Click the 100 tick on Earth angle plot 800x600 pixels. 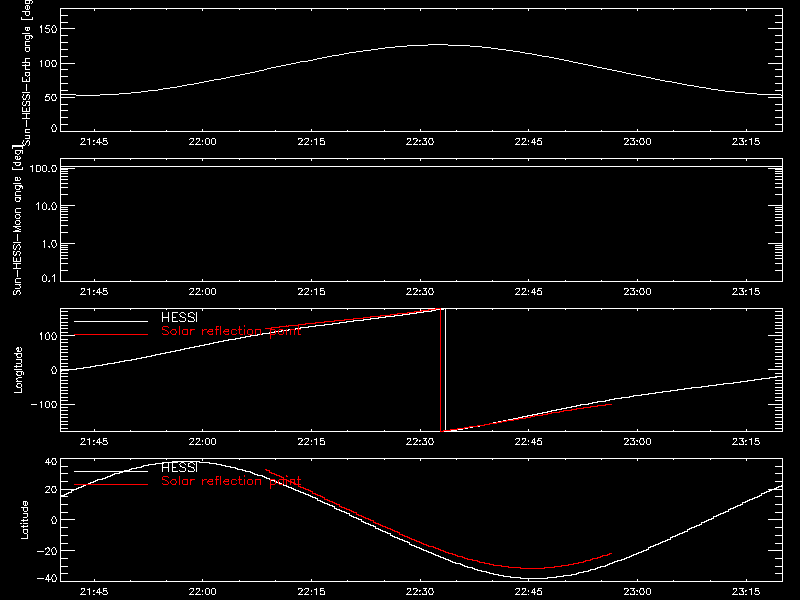48,64
